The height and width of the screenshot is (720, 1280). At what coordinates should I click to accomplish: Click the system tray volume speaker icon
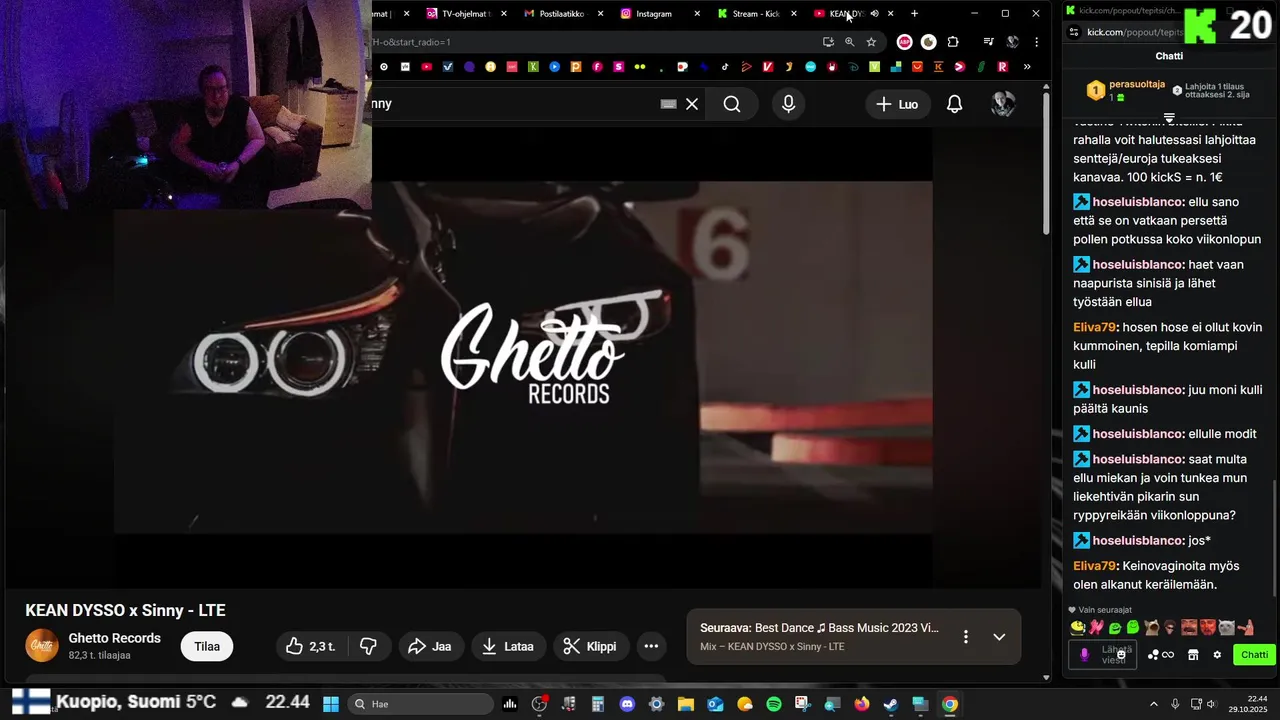(x=1211, y=704)
